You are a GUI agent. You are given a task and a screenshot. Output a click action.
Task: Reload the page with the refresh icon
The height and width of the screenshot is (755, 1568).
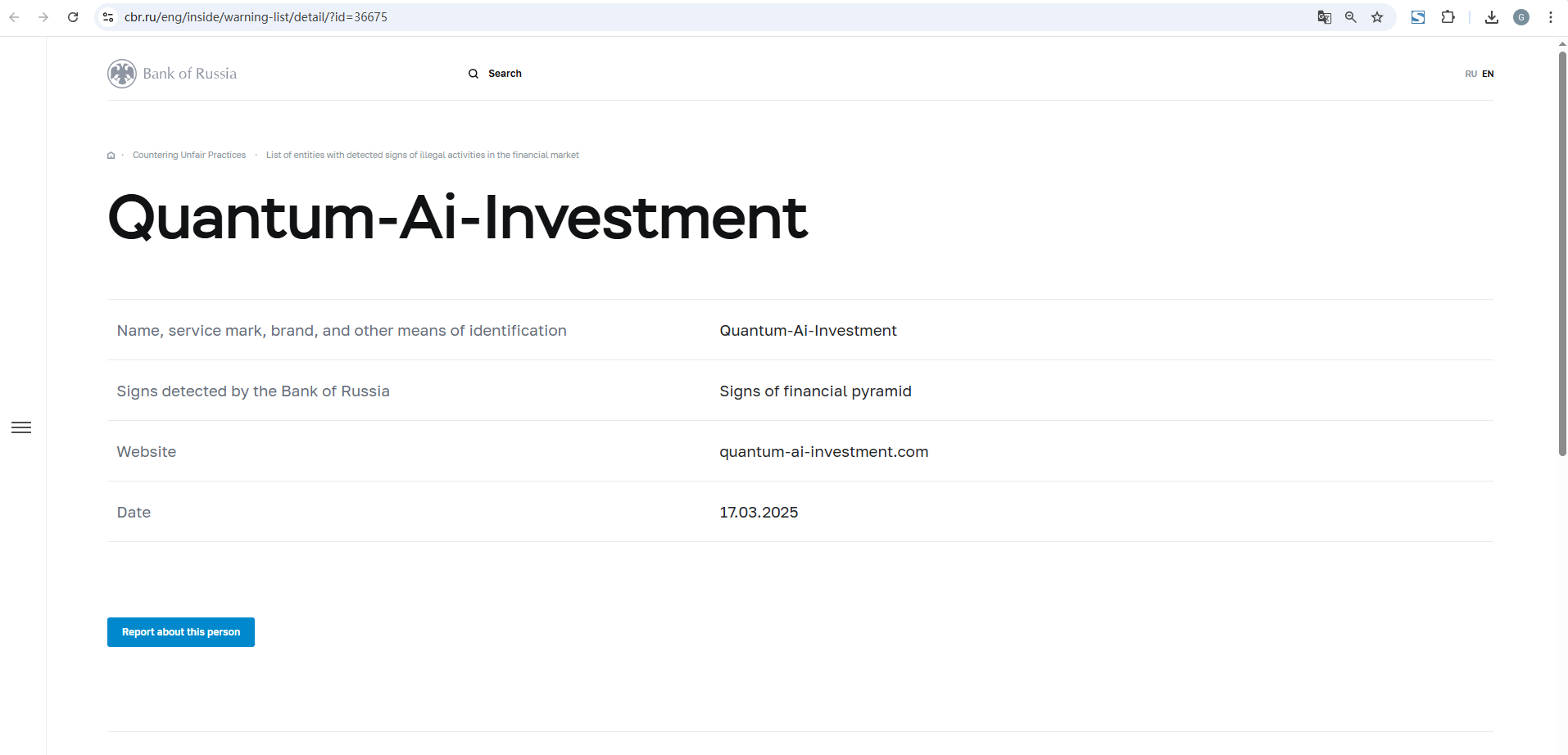(x=73, y=17)
